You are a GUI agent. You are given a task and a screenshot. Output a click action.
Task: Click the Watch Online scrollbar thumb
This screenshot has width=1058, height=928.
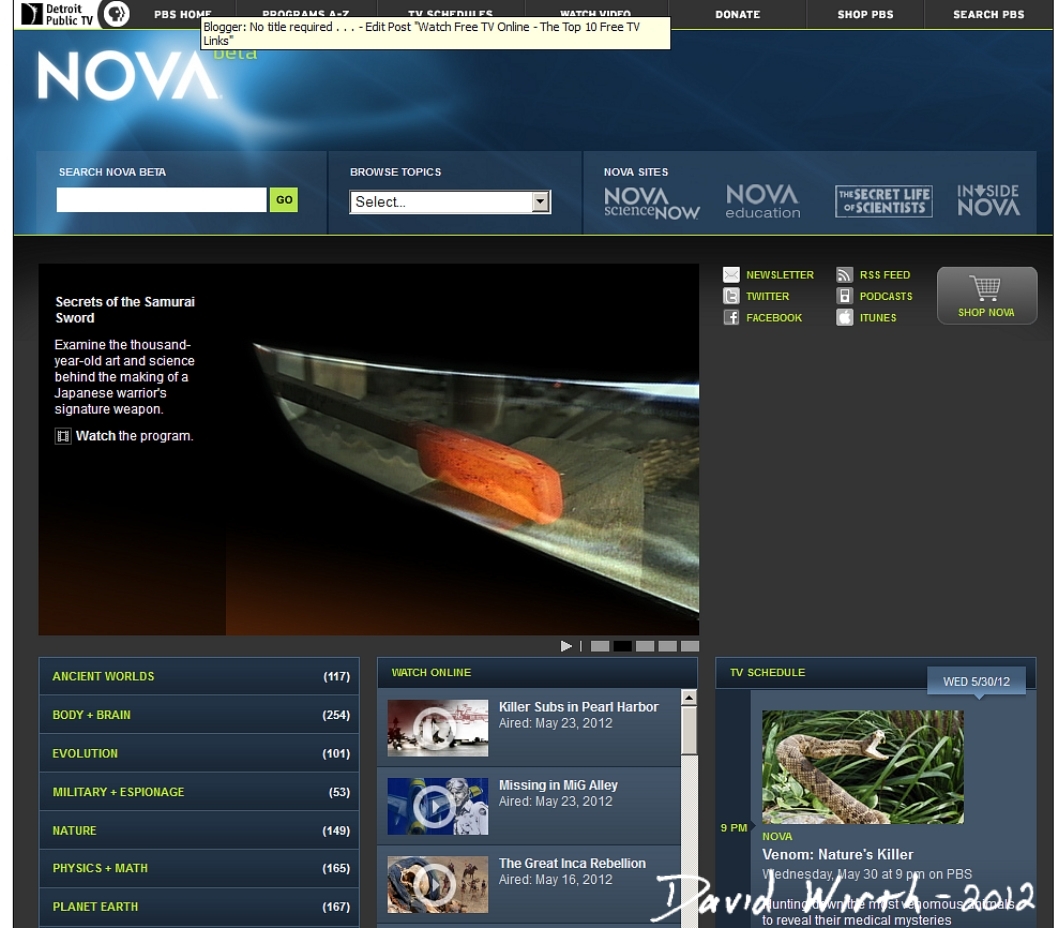pos(688,730)
